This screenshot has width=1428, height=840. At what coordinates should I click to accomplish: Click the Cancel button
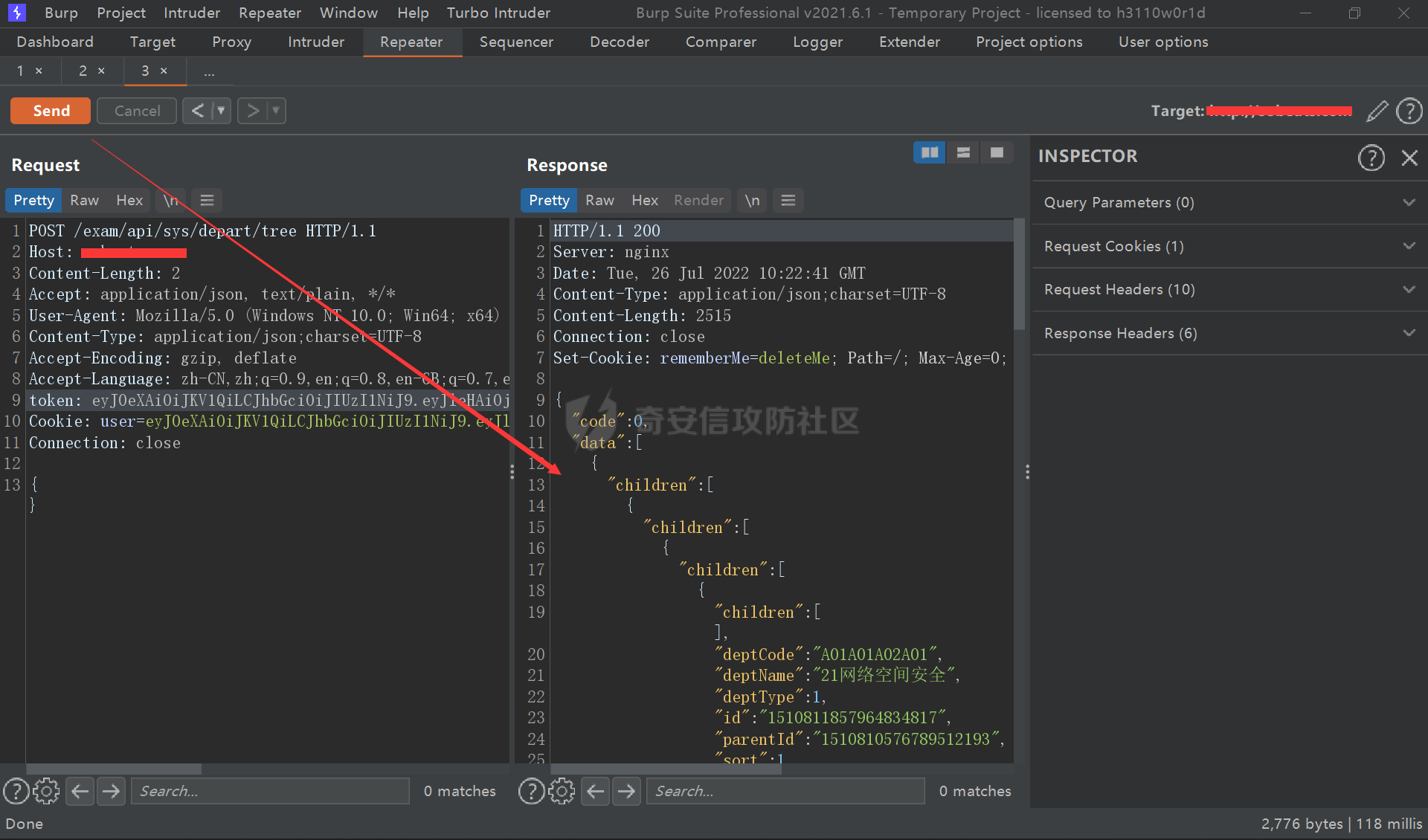[137, 111]
